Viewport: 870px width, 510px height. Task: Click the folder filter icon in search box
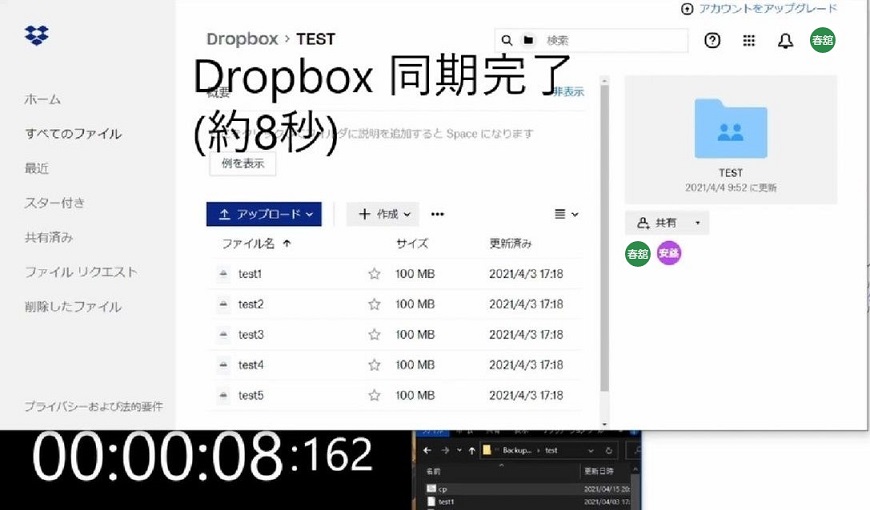coord(528,40)
